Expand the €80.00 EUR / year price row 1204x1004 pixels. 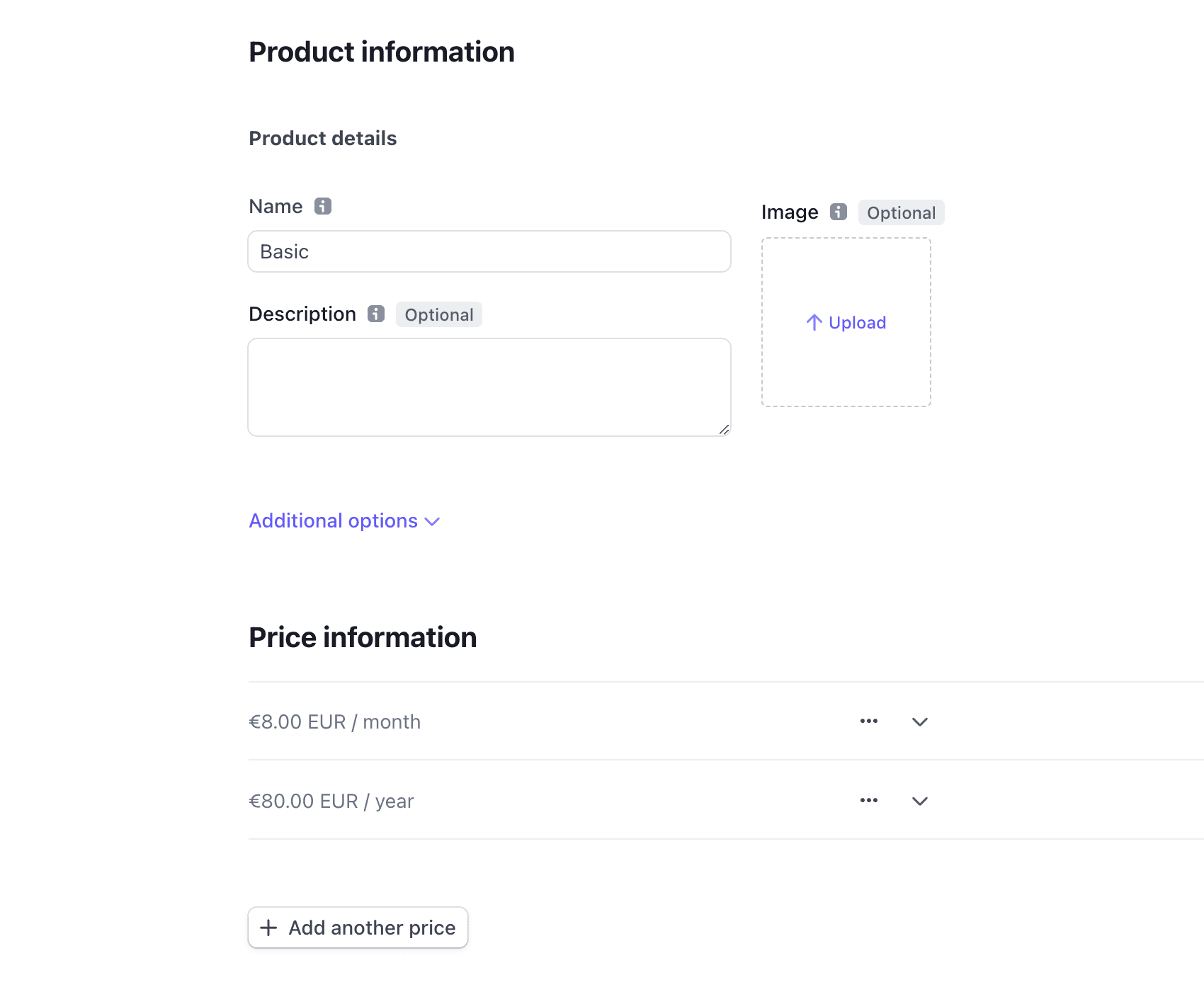click(x=920, y=801)
